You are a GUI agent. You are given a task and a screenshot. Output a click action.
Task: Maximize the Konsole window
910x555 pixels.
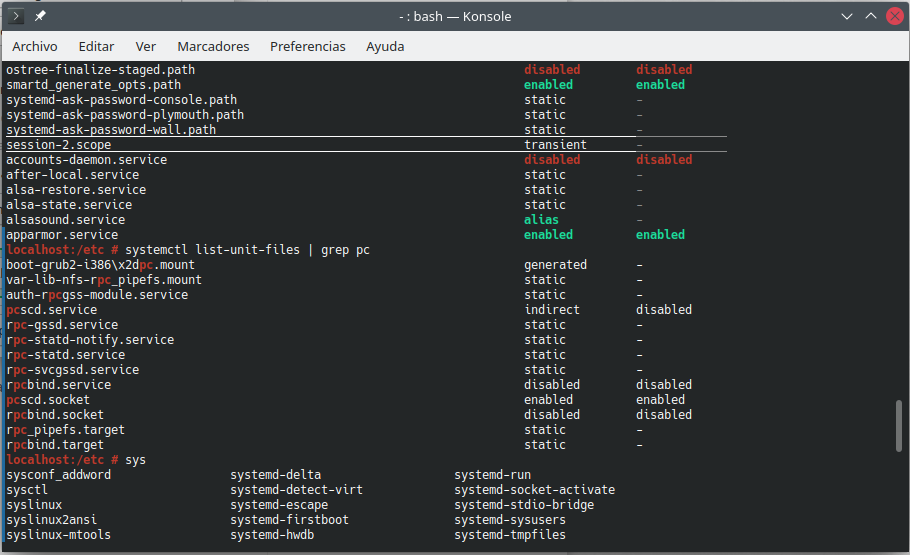870,16
